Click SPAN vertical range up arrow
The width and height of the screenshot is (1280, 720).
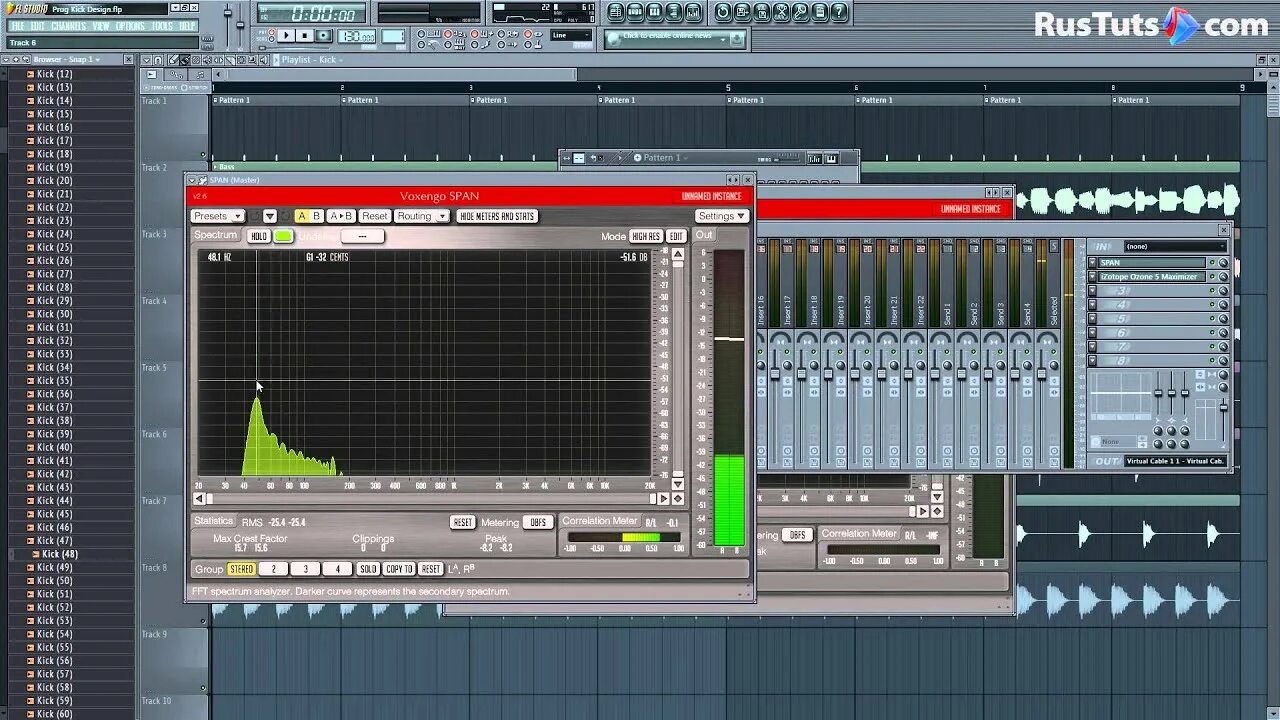pos(677,254)
